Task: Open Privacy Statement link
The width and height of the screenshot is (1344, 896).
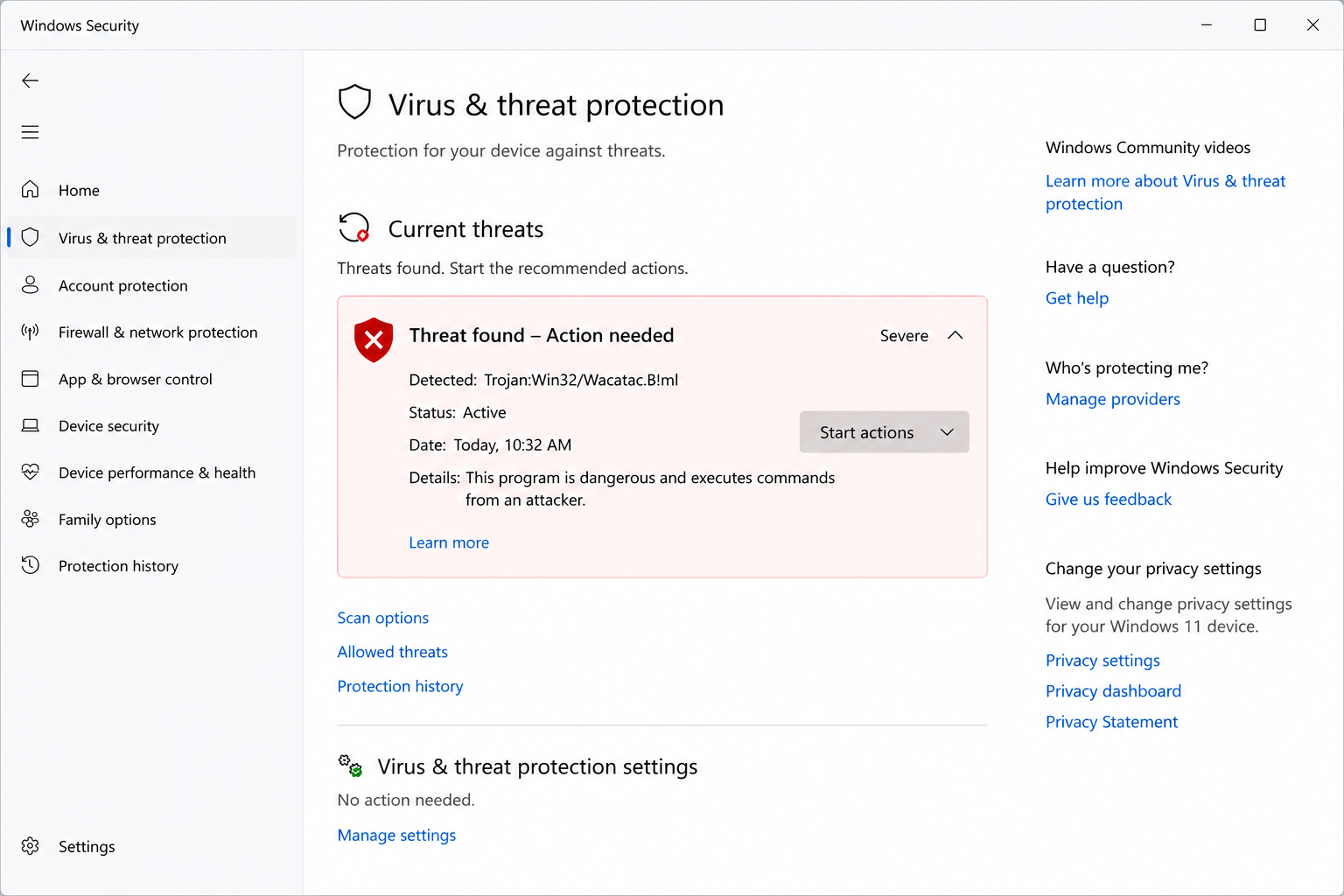Action: (x=1111, y=721)
